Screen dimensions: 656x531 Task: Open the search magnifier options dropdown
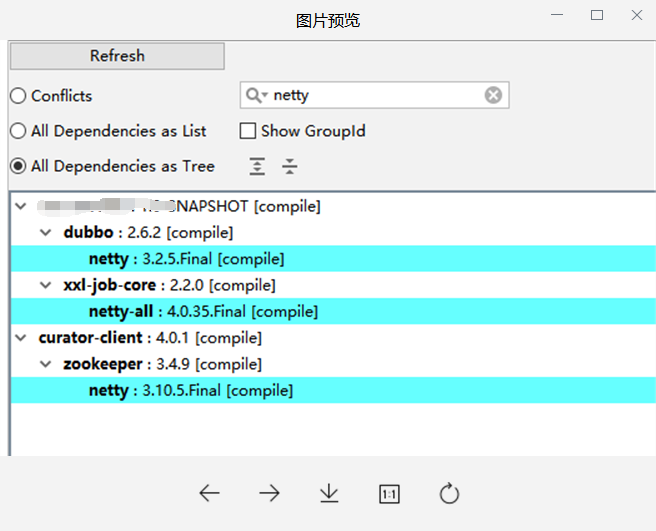tap(256, 95)
